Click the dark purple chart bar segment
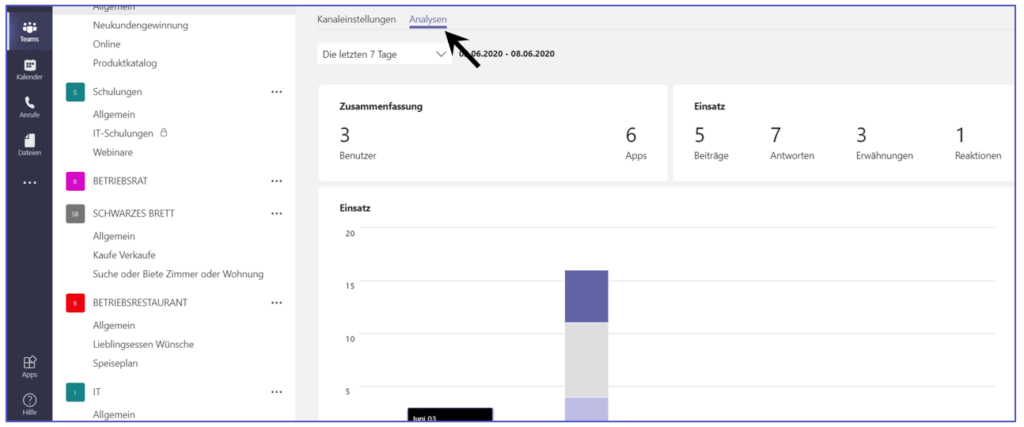 tap(586, 296)
